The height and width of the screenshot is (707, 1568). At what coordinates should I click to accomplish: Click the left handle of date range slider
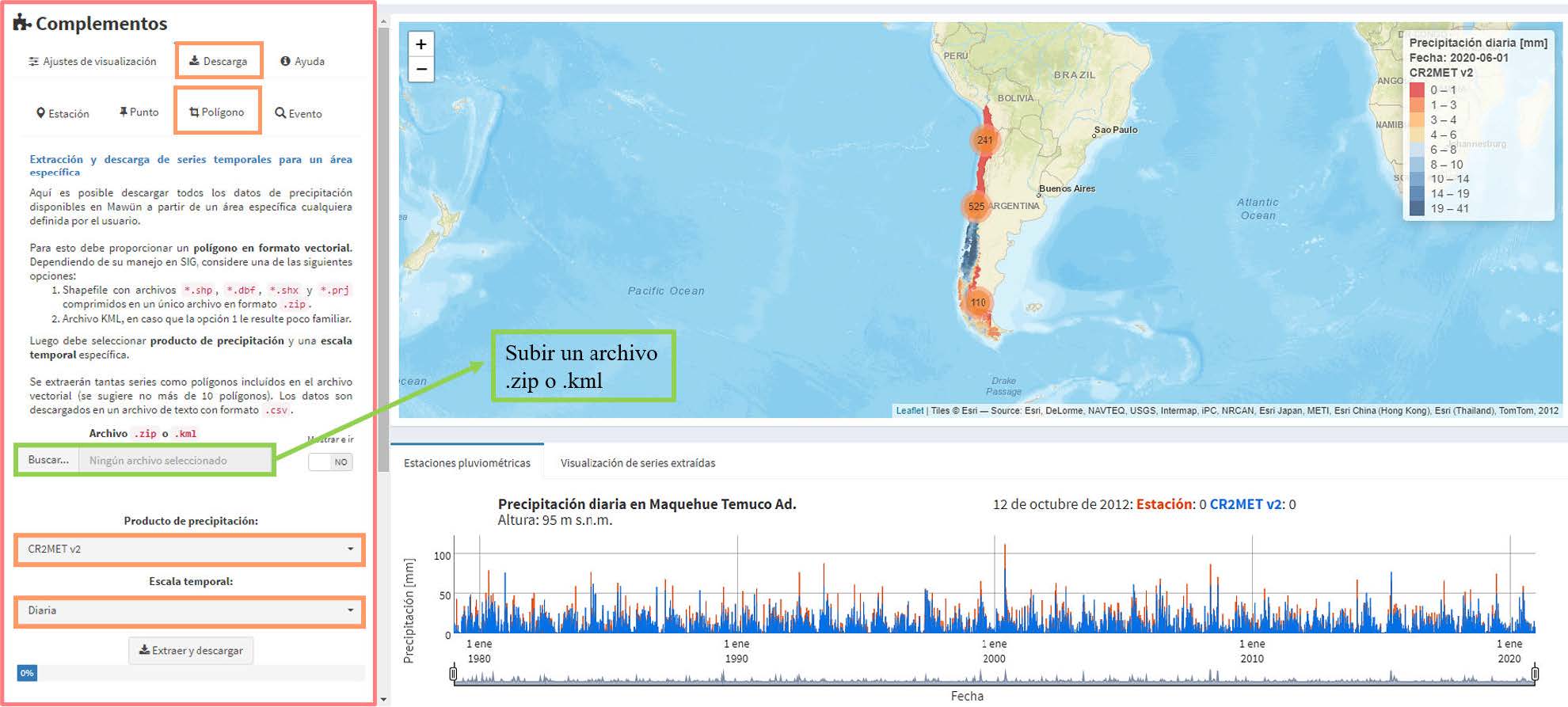pos(453,674)
